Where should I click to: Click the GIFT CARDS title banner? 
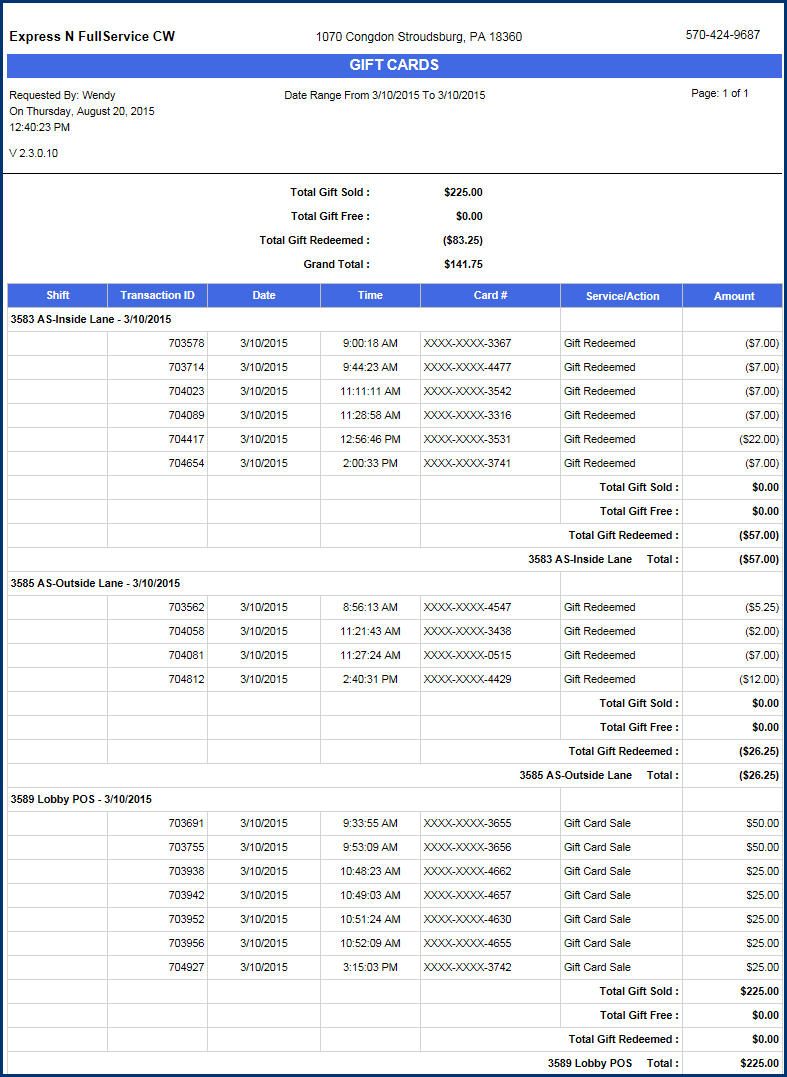click(x=393, y=66)
